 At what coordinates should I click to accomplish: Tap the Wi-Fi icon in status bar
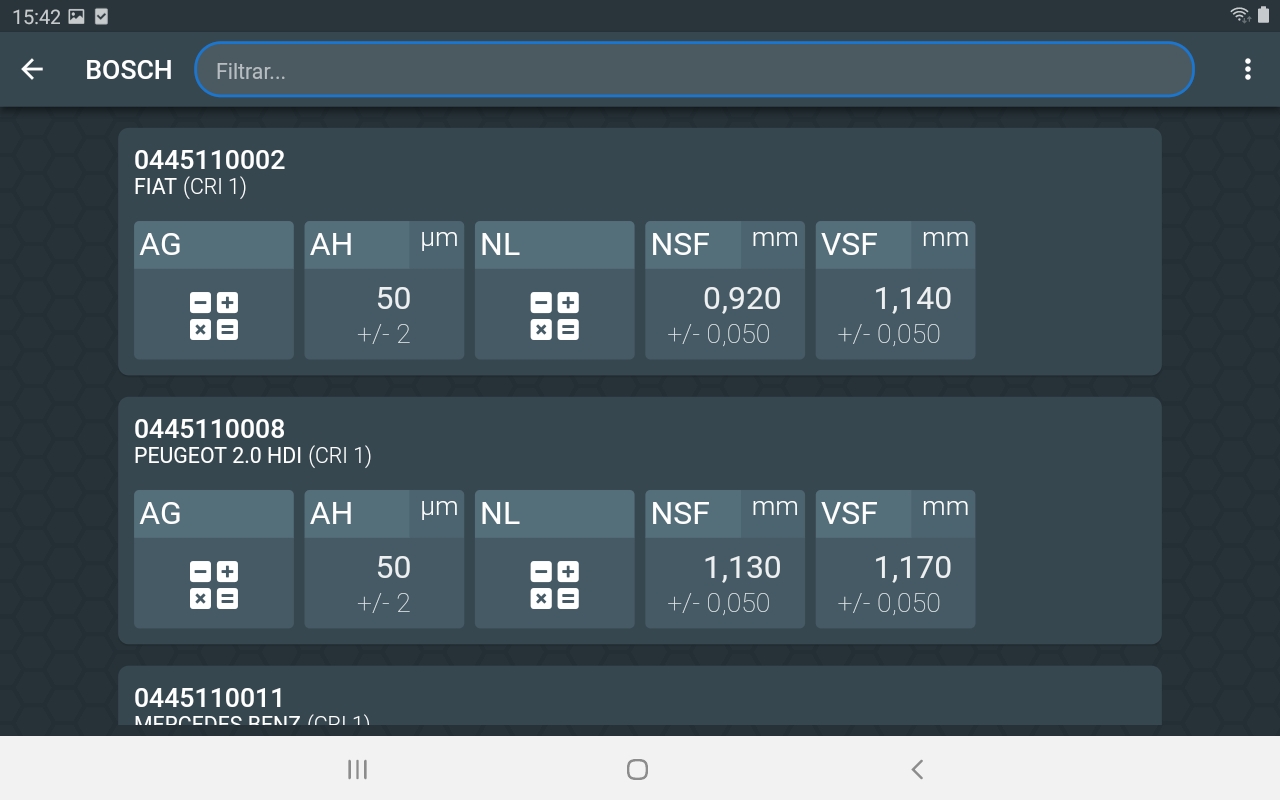tap(1240, 15)
